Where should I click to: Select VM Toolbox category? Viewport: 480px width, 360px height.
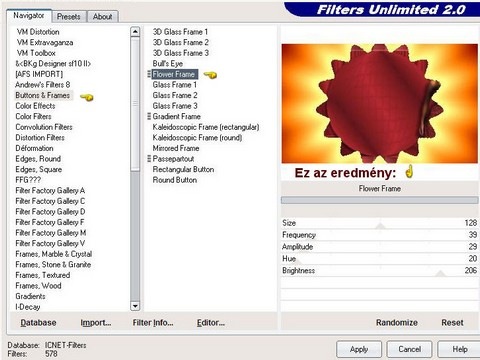point(36,53)
